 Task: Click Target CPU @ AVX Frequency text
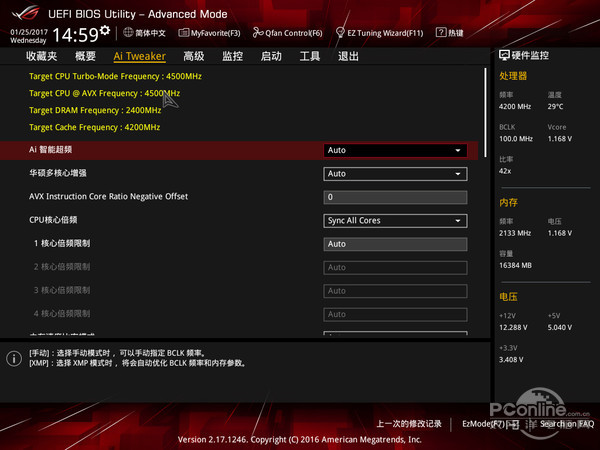point(104,93)
